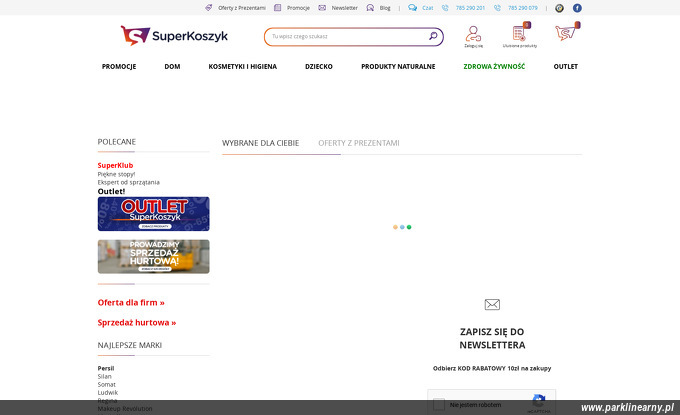Click the 'Oferty z Prezentami' top link

pos(242,8)
